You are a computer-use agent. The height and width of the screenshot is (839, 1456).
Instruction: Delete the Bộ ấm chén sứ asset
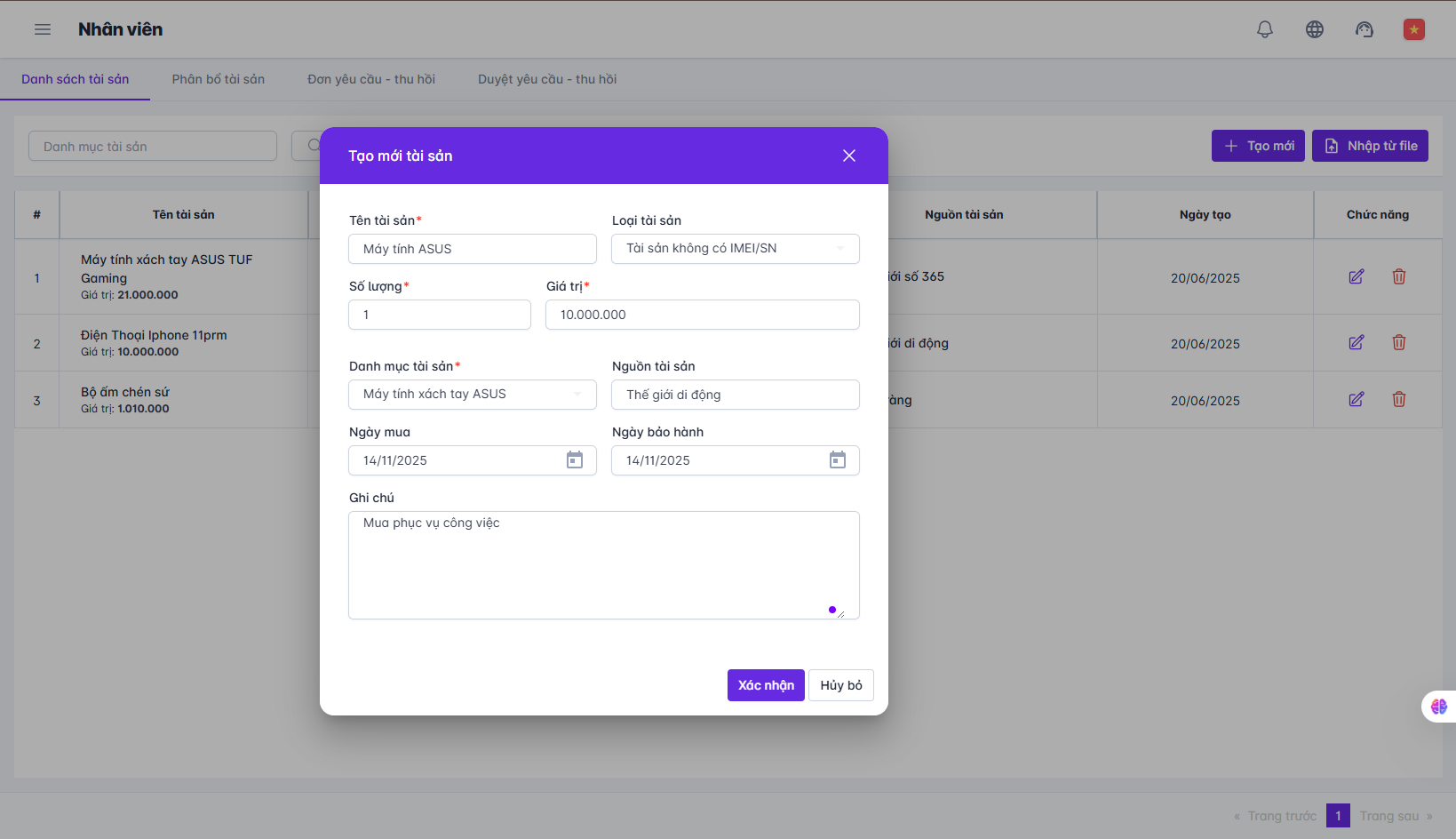click(x=1398, y=400)
